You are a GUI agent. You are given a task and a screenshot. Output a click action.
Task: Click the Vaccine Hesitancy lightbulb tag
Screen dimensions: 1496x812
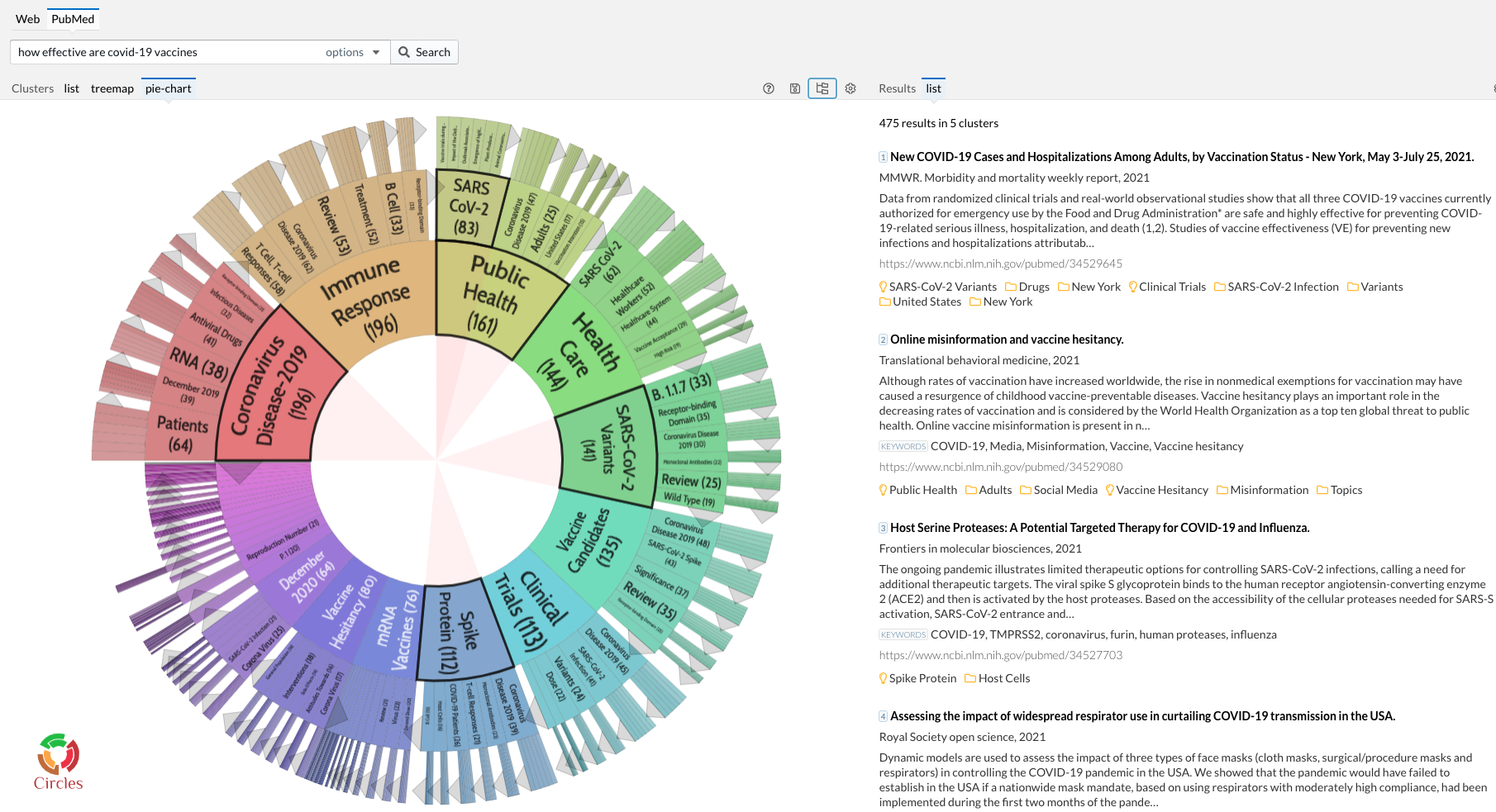point(1156,490)
